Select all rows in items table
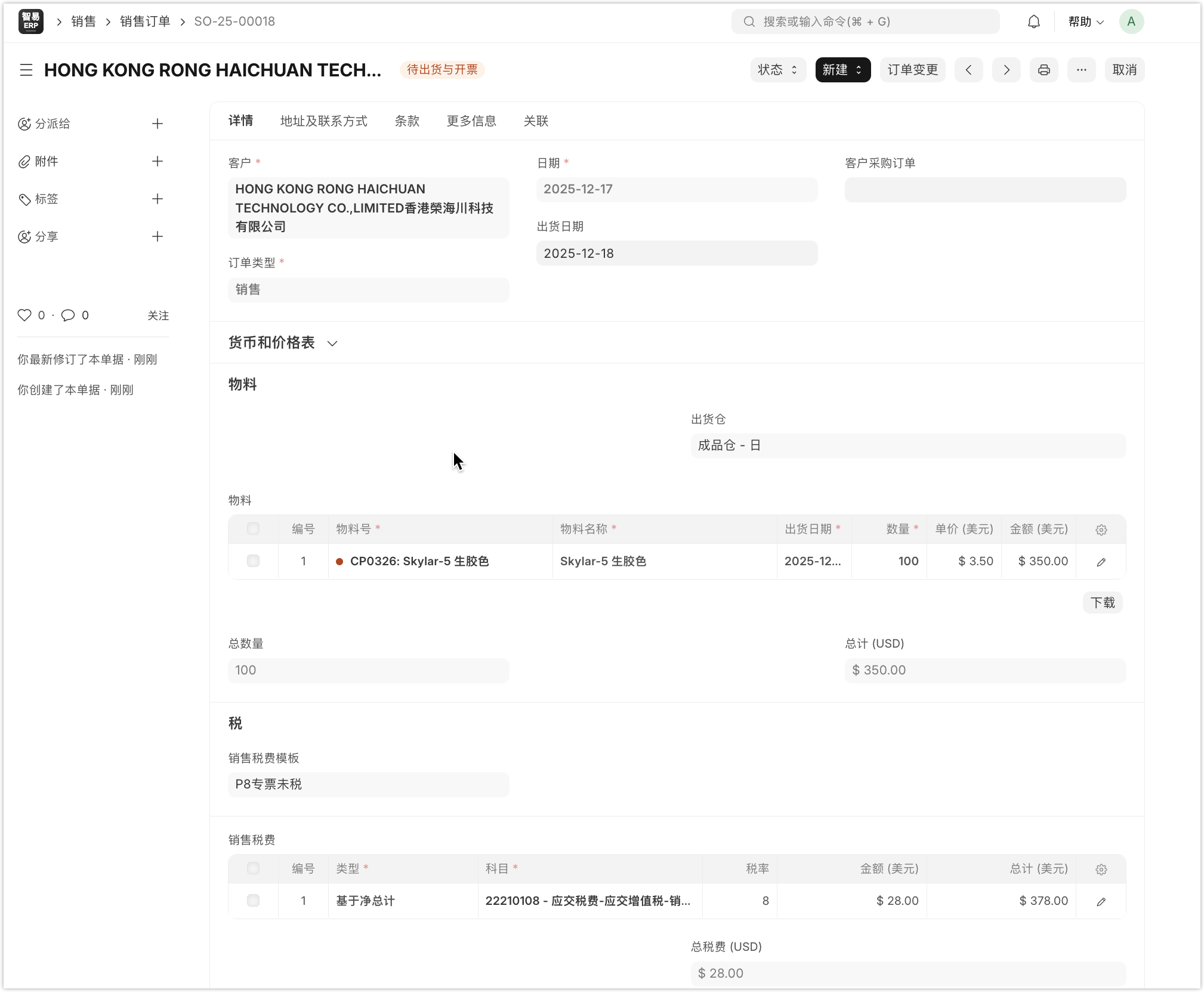1204x992 pixels. 253,529
